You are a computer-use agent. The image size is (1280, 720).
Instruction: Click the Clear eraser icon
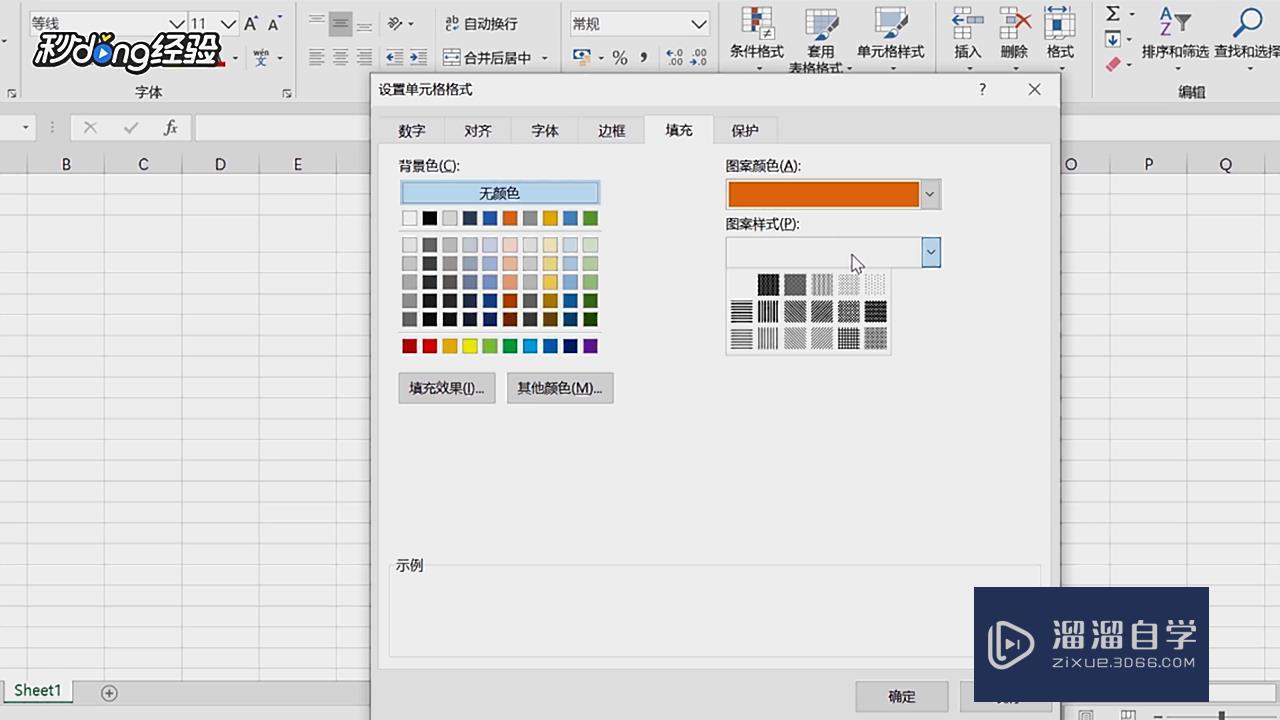1113,64
